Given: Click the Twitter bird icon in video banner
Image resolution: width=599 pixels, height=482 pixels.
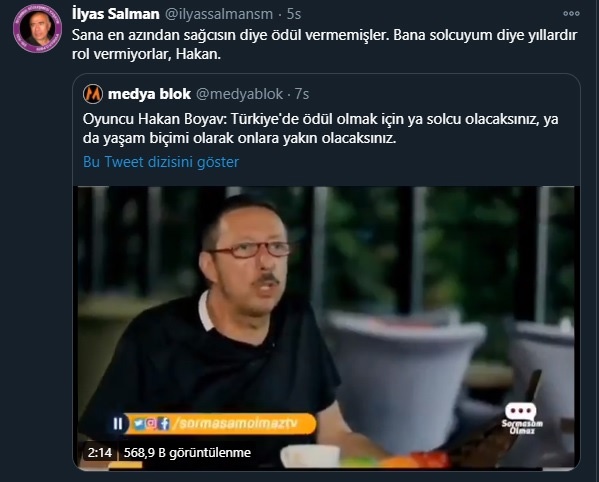Looking at the screenshot, I should pos(139,424).
